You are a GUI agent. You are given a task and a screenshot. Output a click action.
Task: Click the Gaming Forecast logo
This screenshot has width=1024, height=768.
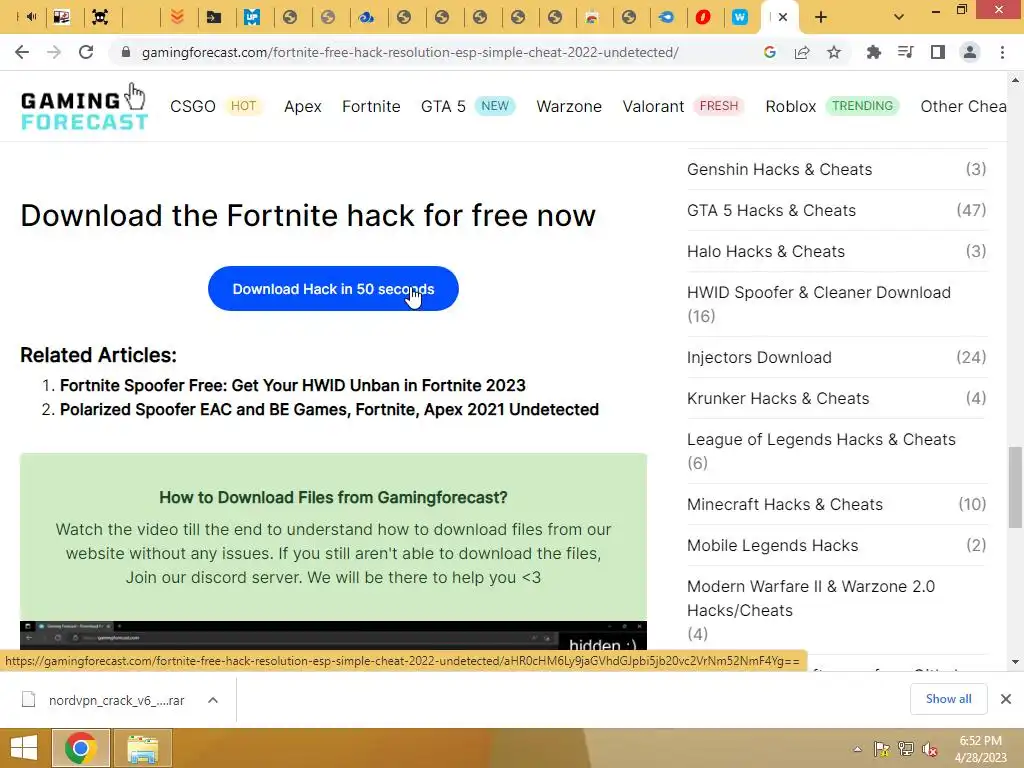[x=85, y=106]
